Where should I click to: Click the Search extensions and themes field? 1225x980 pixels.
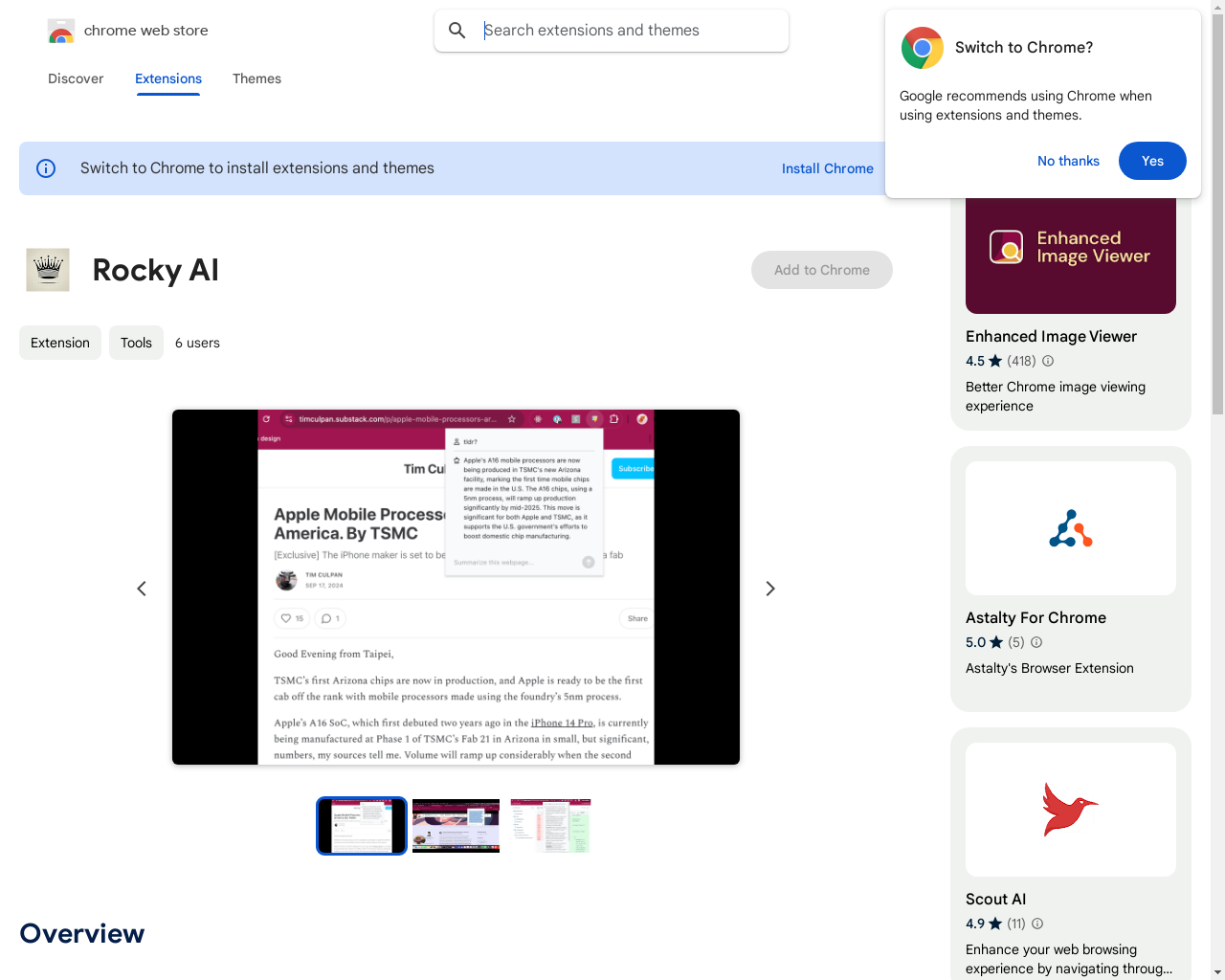coord(612,31)
